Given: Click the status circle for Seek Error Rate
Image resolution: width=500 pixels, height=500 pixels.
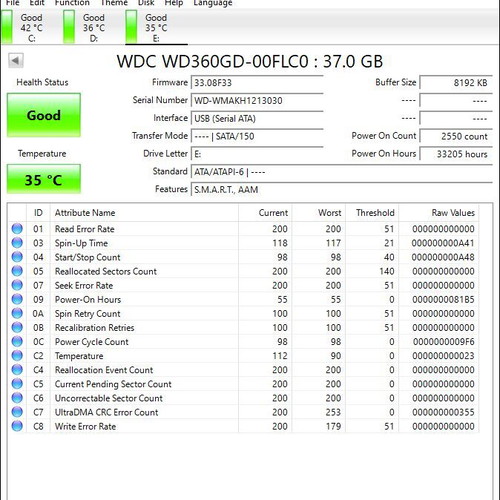Looking at the screenshot, I should [x=17, y=285].
